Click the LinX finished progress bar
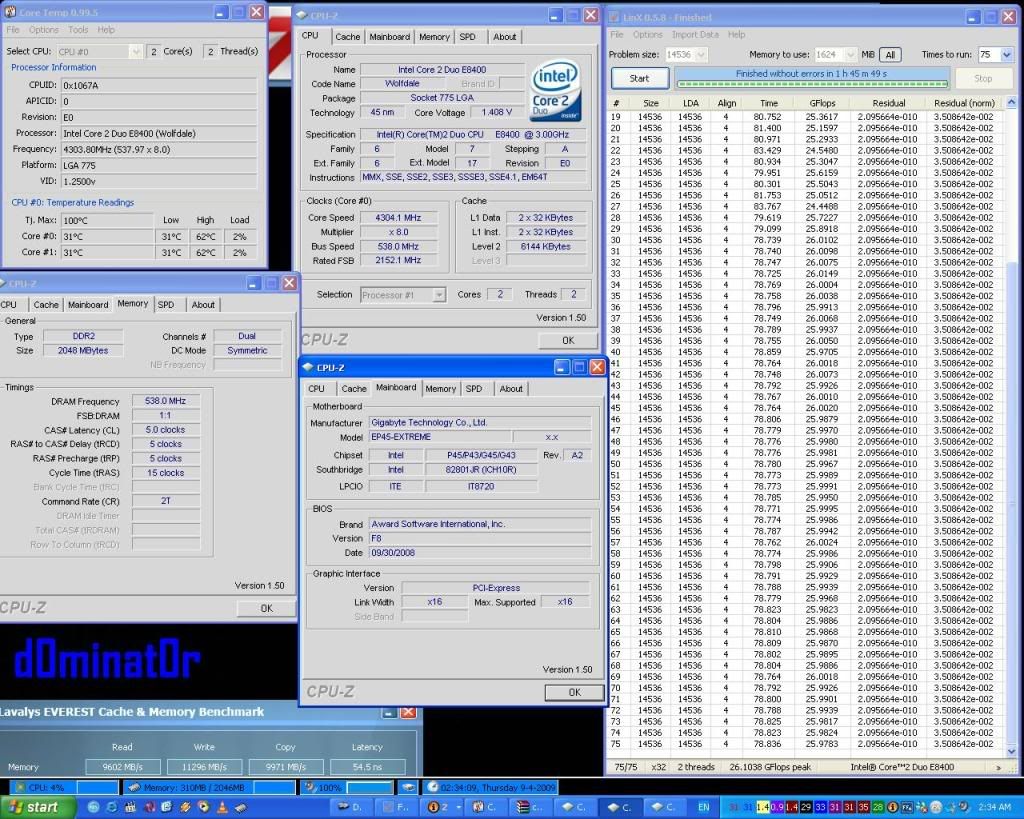Screen dimensions: 1024x819 click(812, 84)
